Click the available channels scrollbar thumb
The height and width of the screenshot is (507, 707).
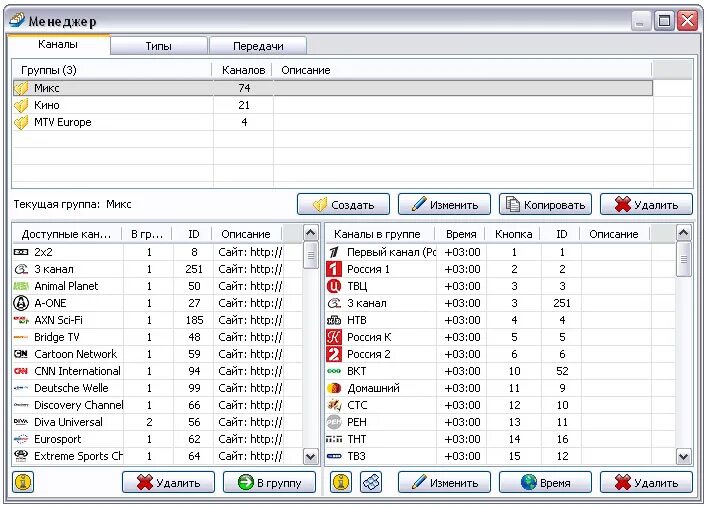[x=311, y=255]
